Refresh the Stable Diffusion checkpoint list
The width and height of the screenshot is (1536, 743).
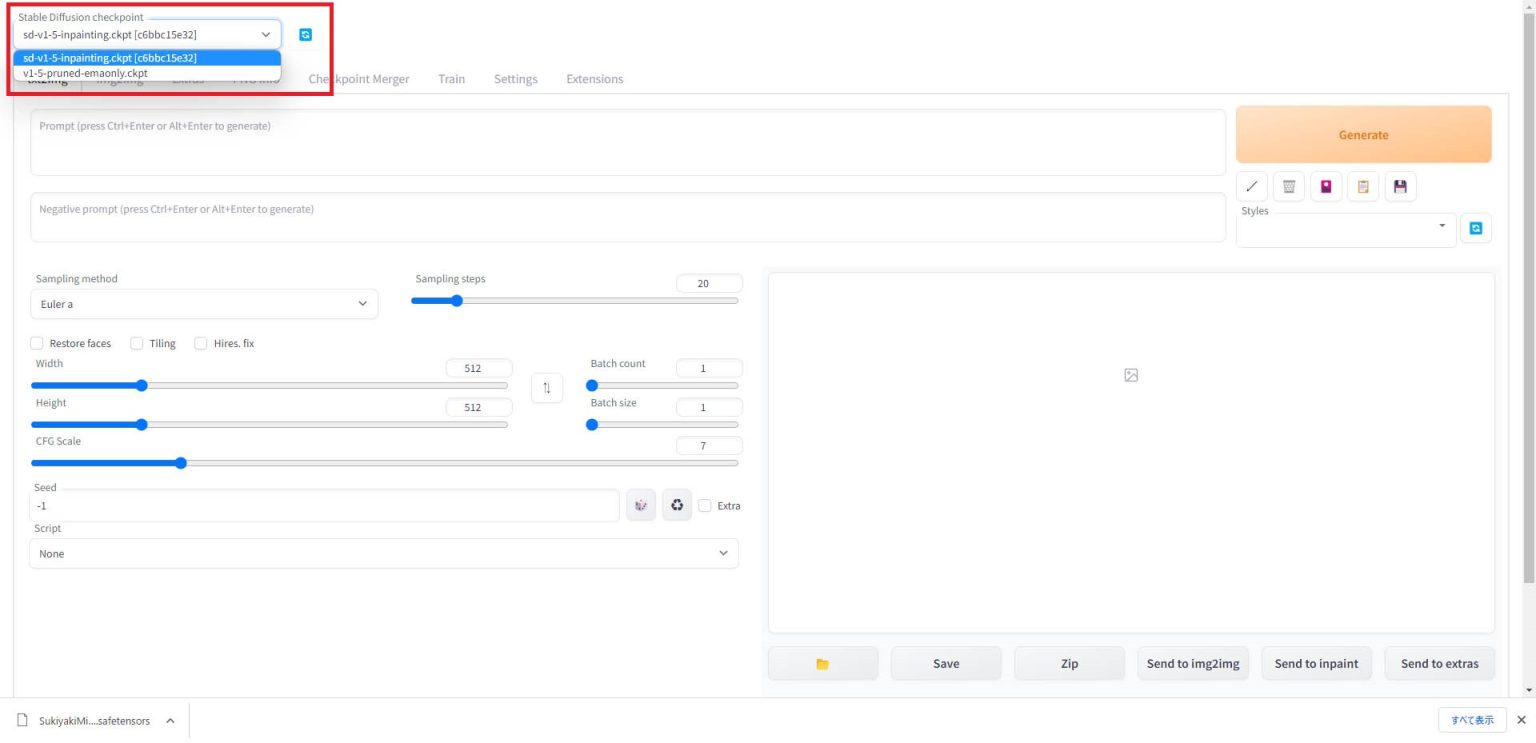[307, 33]
